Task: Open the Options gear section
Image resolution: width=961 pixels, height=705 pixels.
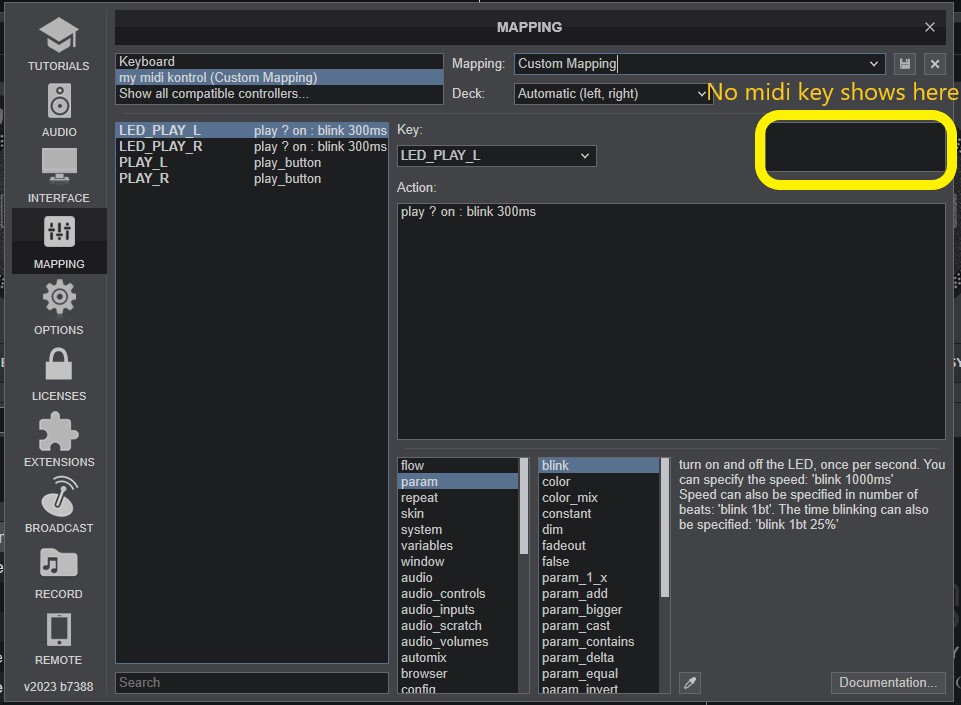Action: (59, 308)
